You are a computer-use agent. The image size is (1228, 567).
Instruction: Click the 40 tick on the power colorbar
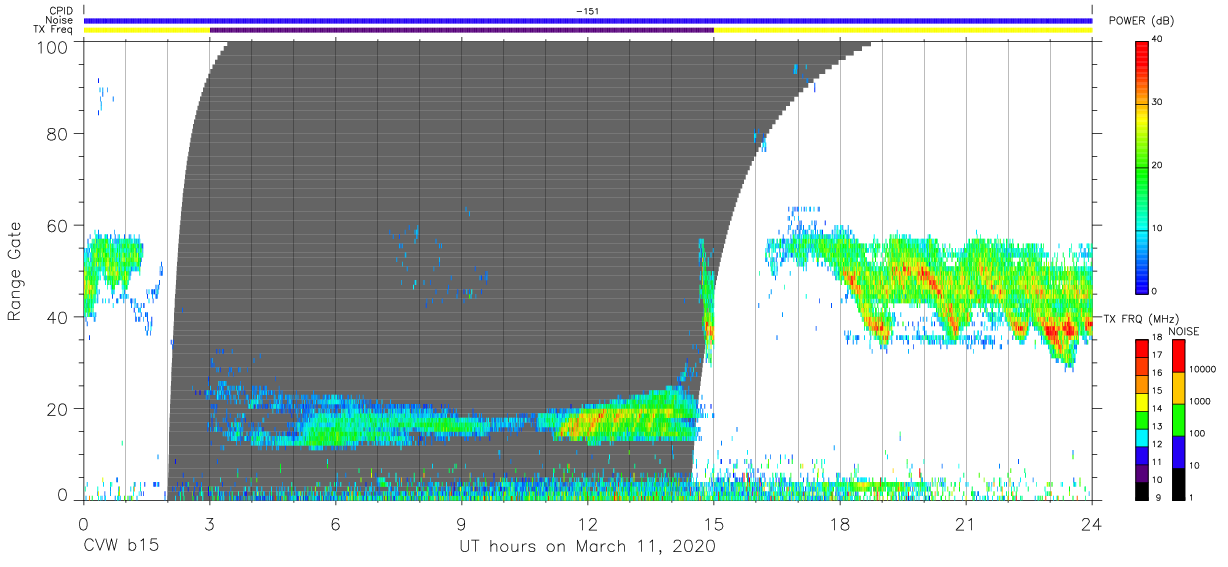tap(1159, 40)
